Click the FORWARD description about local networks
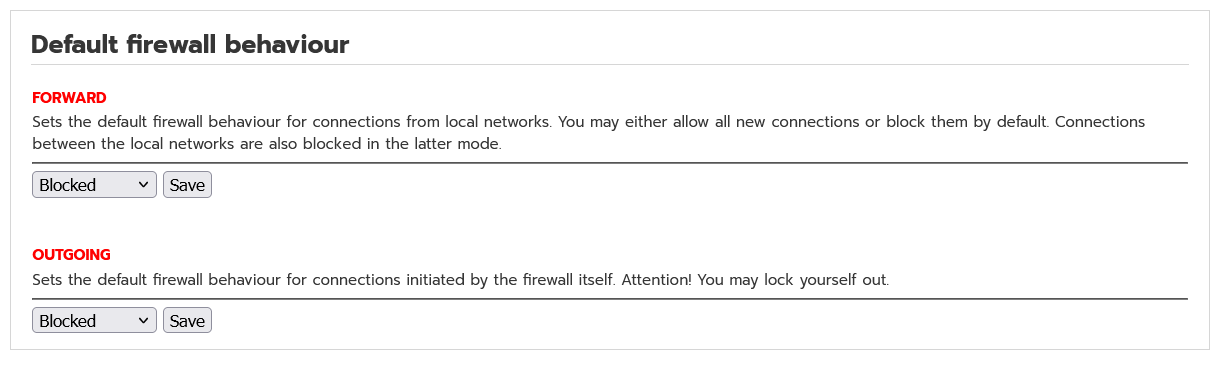 pos(588,133)
